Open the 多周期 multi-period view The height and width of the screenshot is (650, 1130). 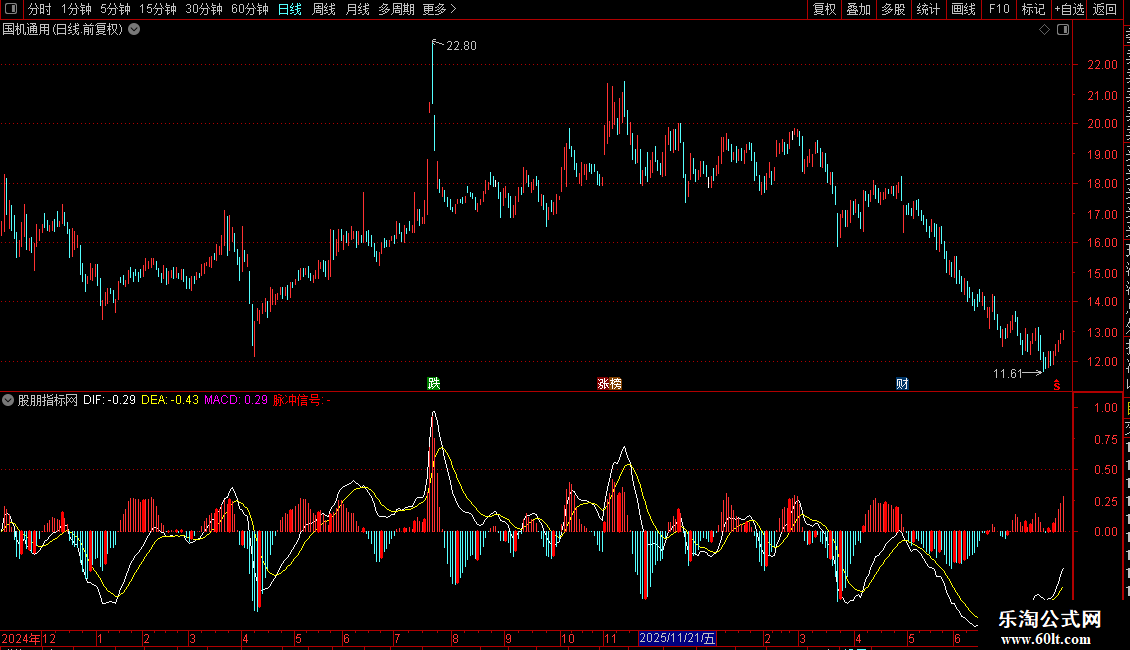(x=396, y=9)
